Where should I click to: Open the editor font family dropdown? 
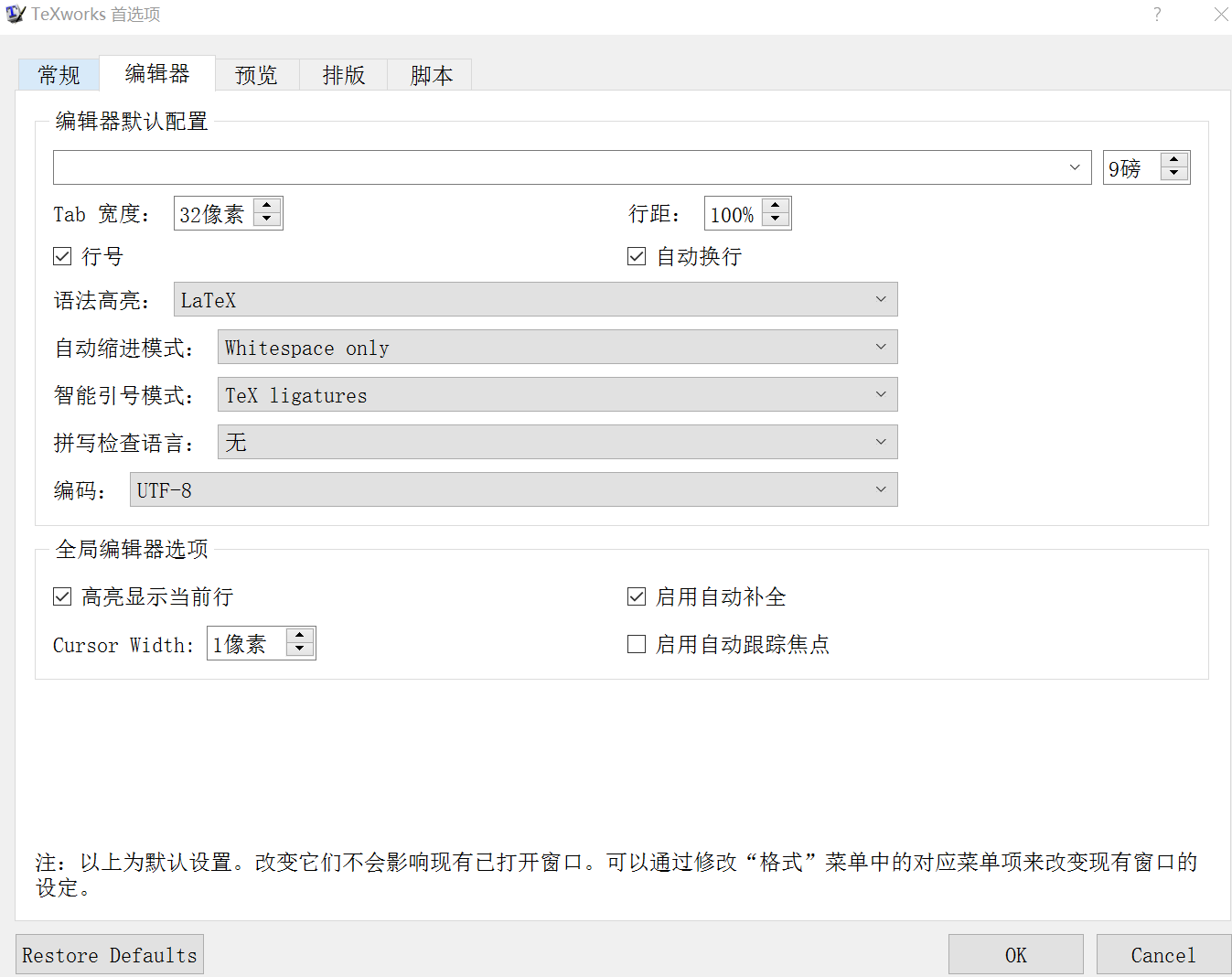coord(573,167)
